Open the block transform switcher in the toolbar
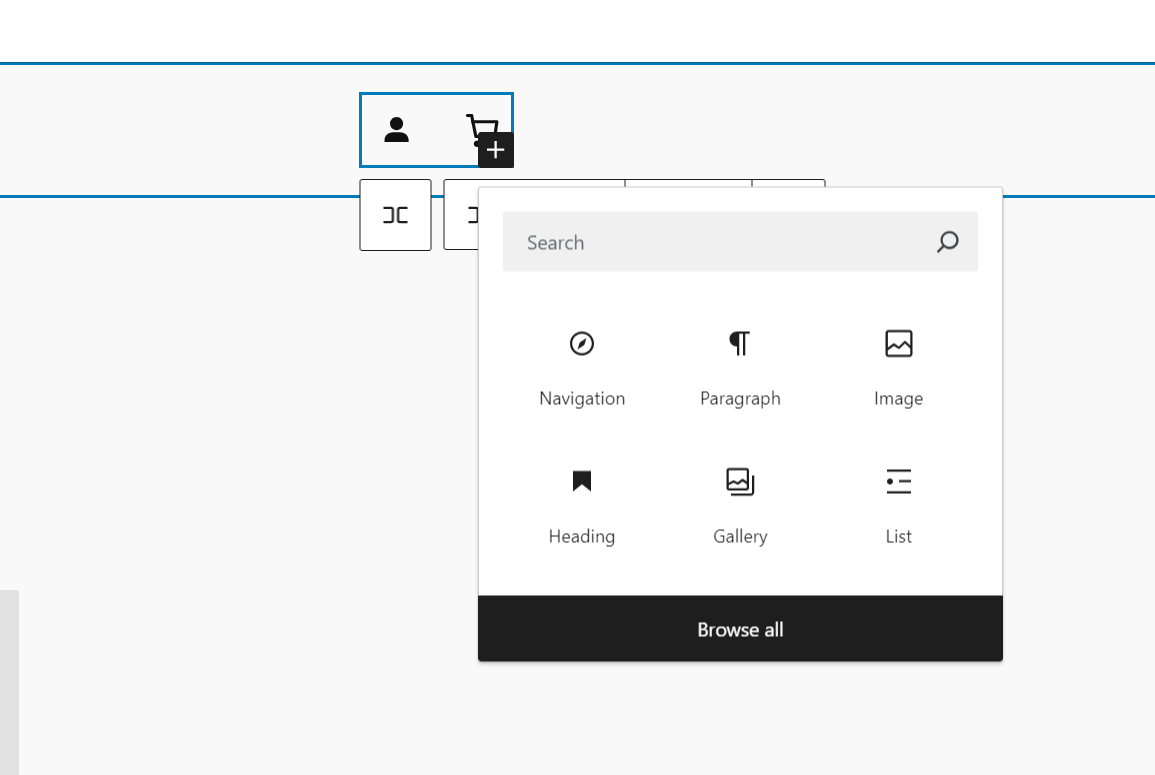The height and width of the screenshot is (775, 1155). [x=395, y=215]
